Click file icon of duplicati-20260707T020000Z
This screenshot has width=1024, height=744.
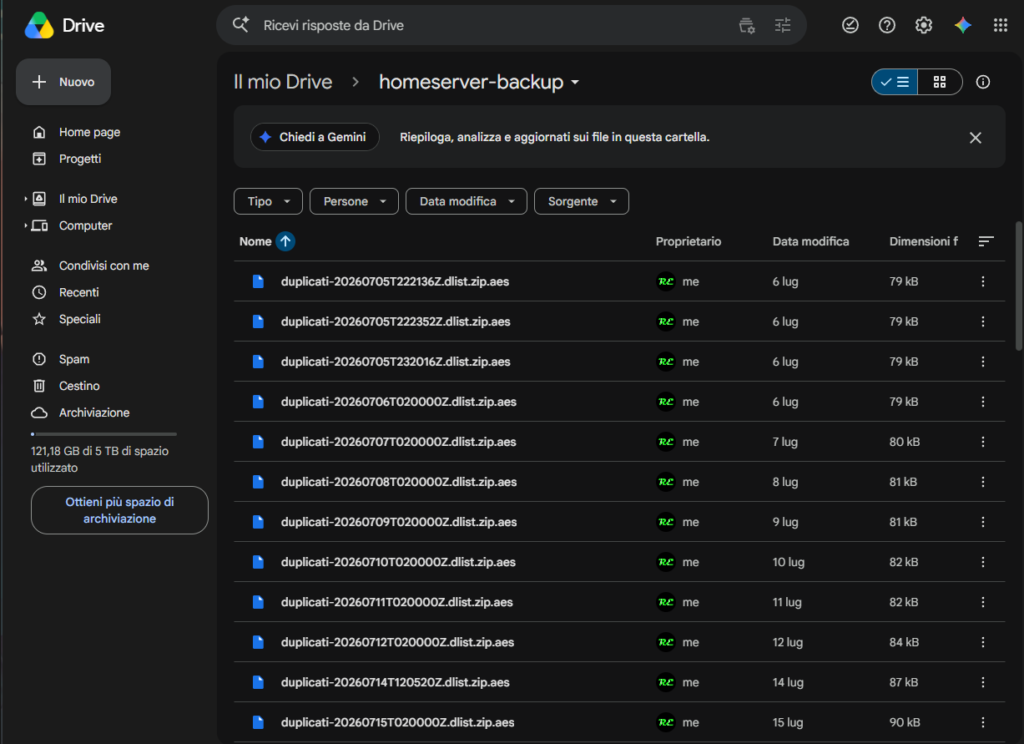click(258, 442)
